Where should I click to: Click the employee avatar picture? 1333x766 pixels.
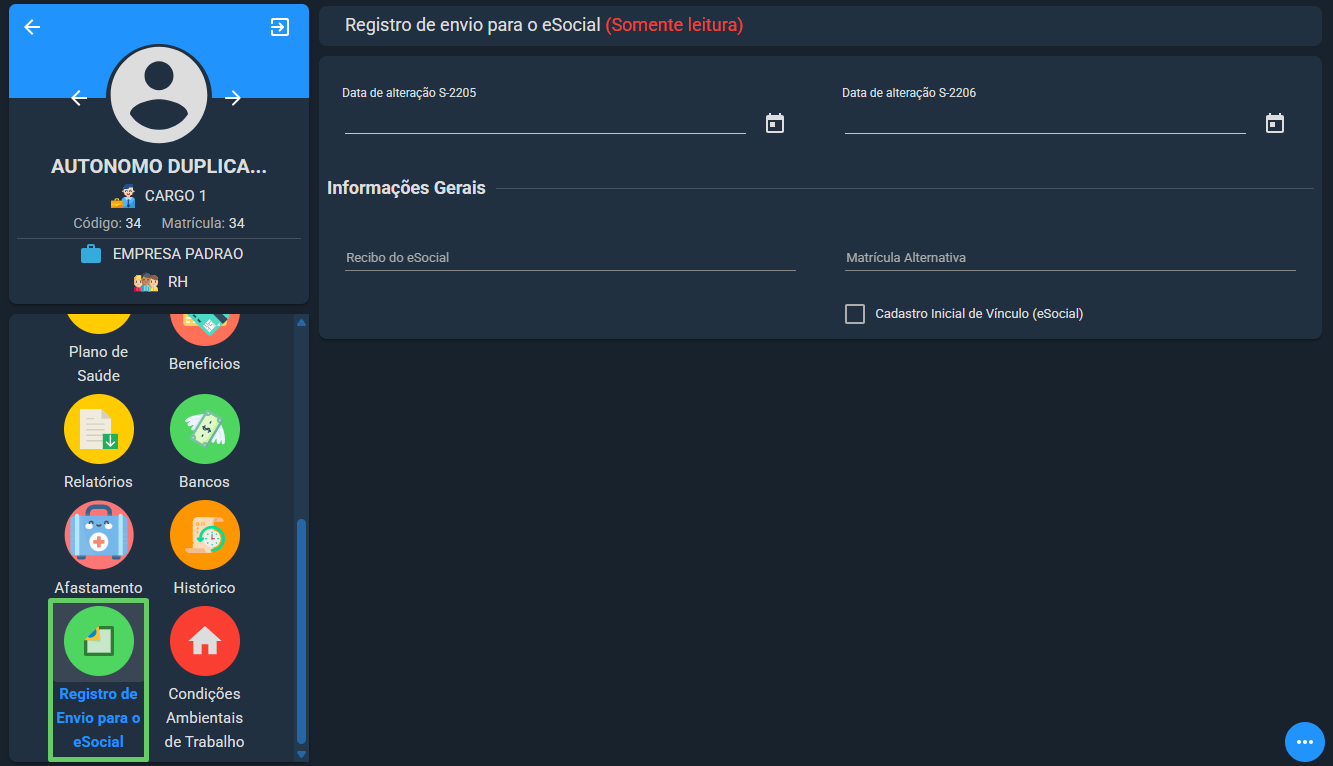click(x=159, y=95)
